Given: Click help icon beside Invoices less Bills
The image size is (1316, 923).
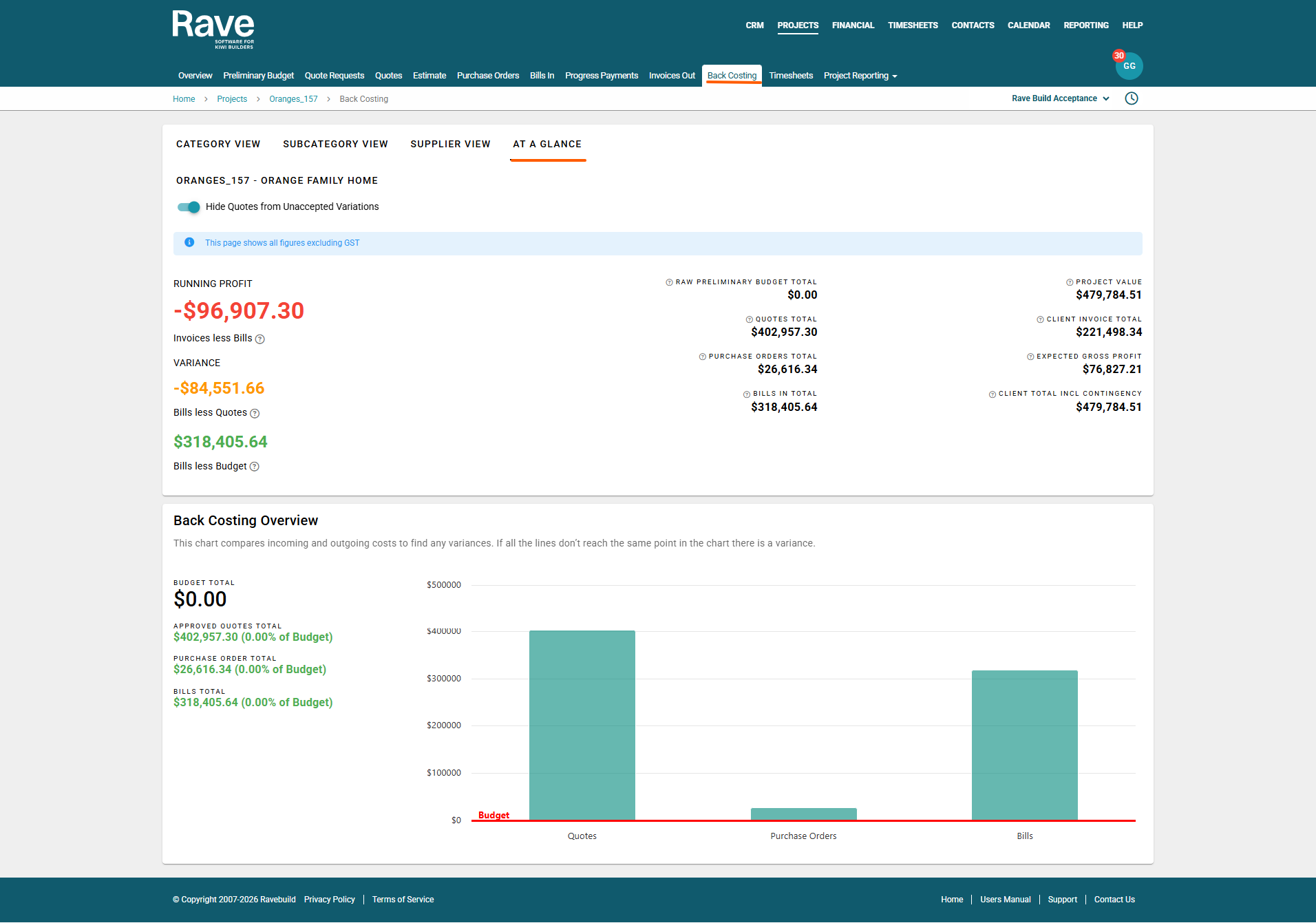Looking at the screenshot, I should [x=259, y=339].
